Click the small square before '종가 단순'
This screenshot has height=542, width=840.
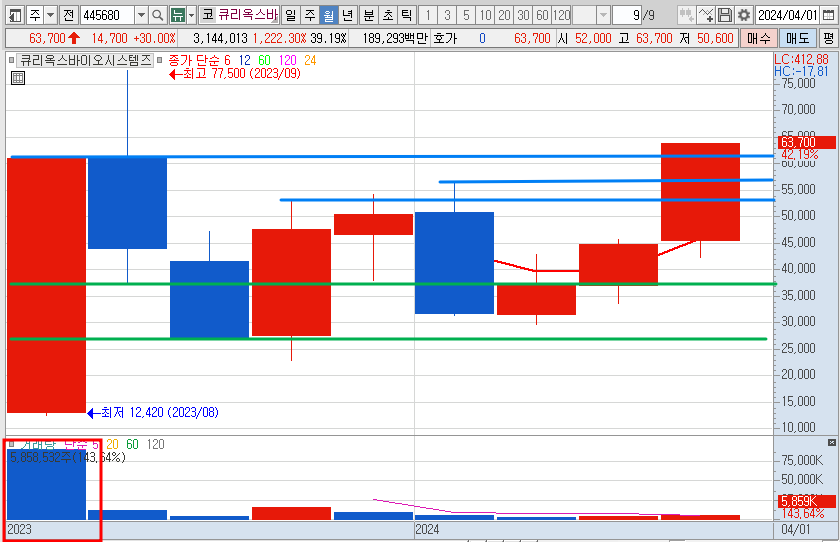pos(159,60)
